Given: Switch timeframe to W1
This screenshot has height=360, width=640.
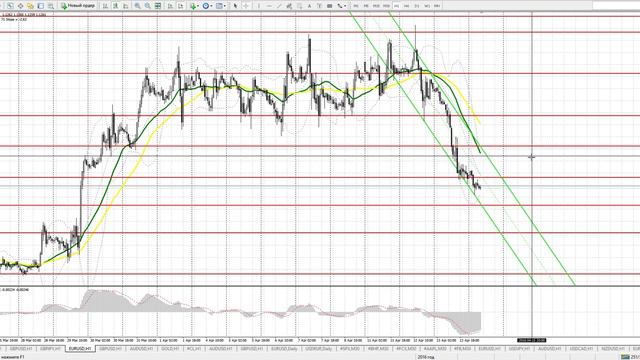Looking at the screenshot, I should click(x=427, y=6).
